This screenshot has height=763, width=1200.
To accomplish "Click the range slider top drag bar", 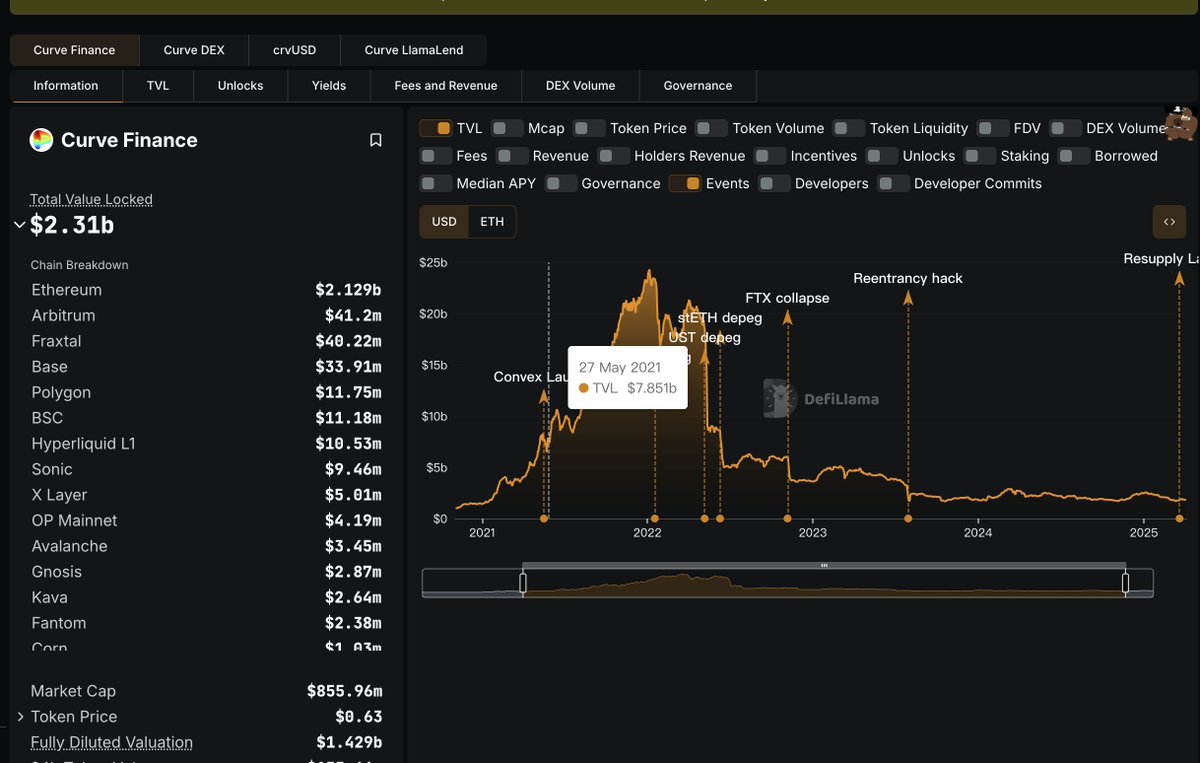I will point(824,565).
